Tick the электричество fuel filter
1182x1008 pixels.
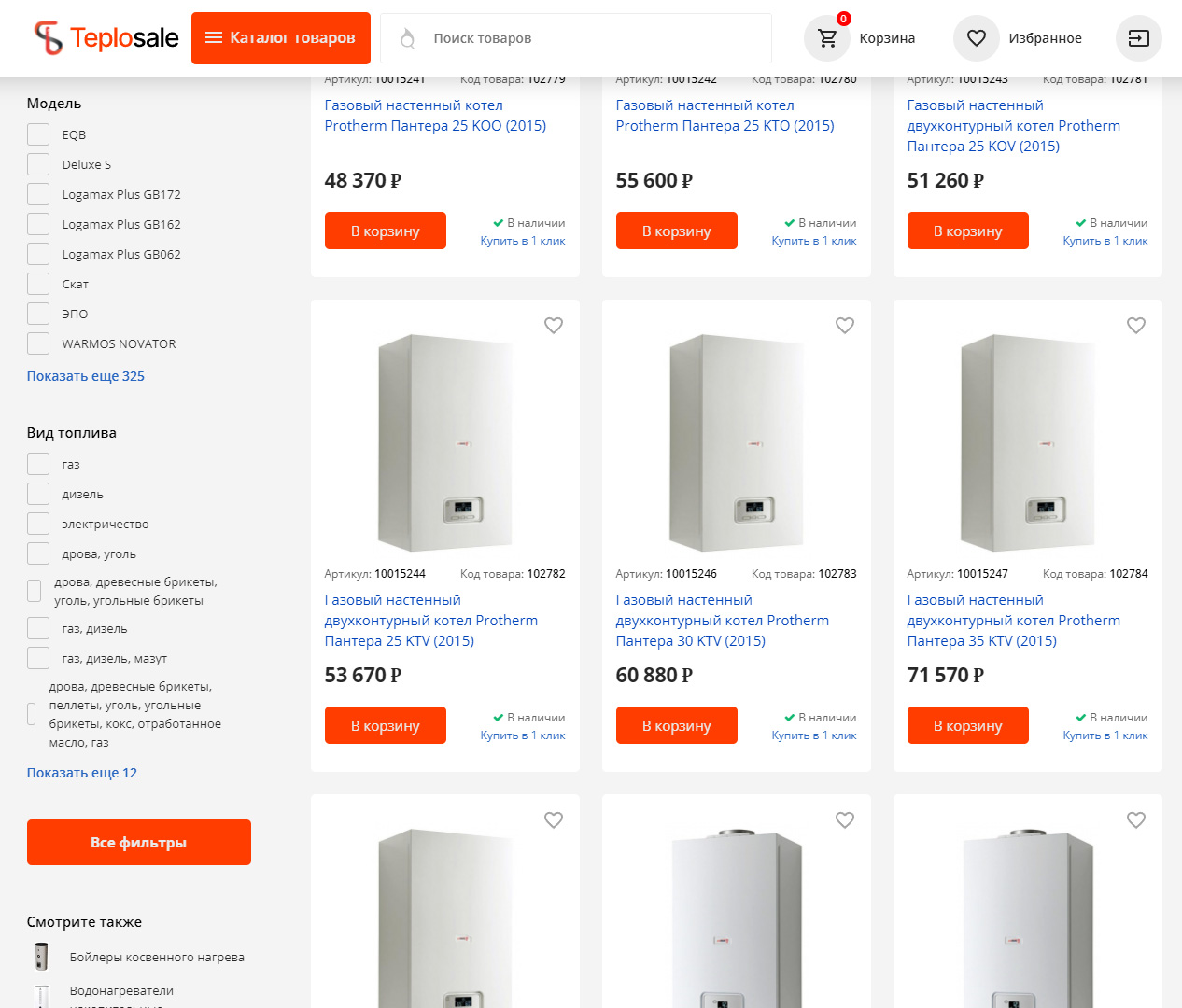coord(38,524)
